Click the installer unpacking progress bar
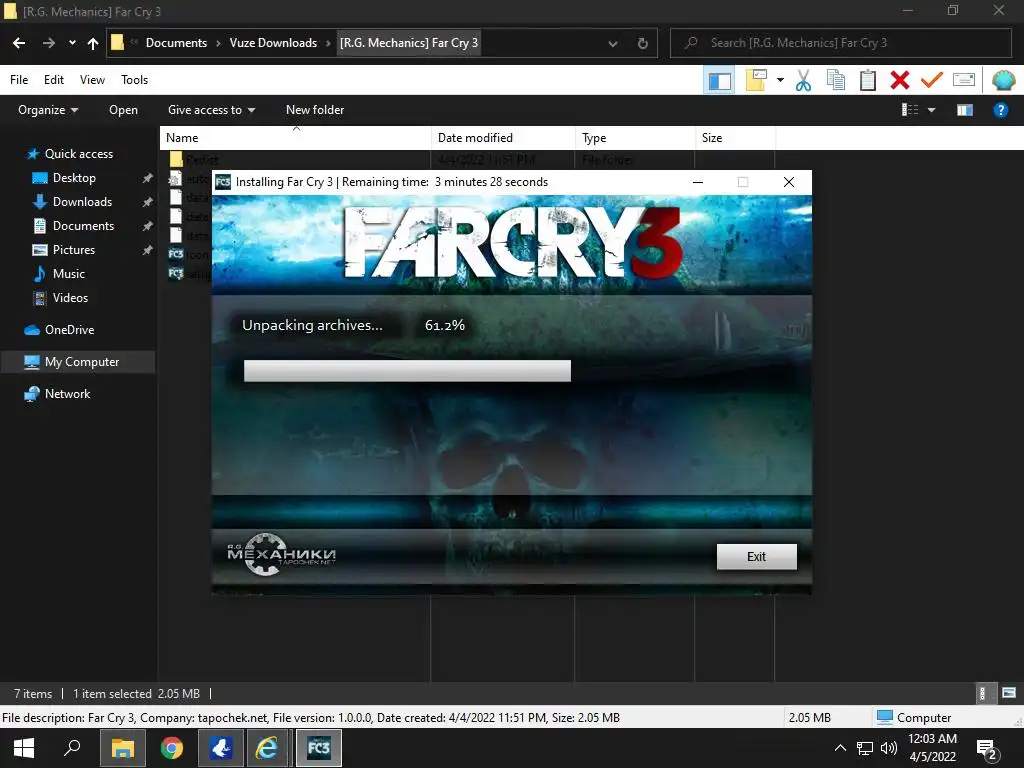 coord(519,370)
